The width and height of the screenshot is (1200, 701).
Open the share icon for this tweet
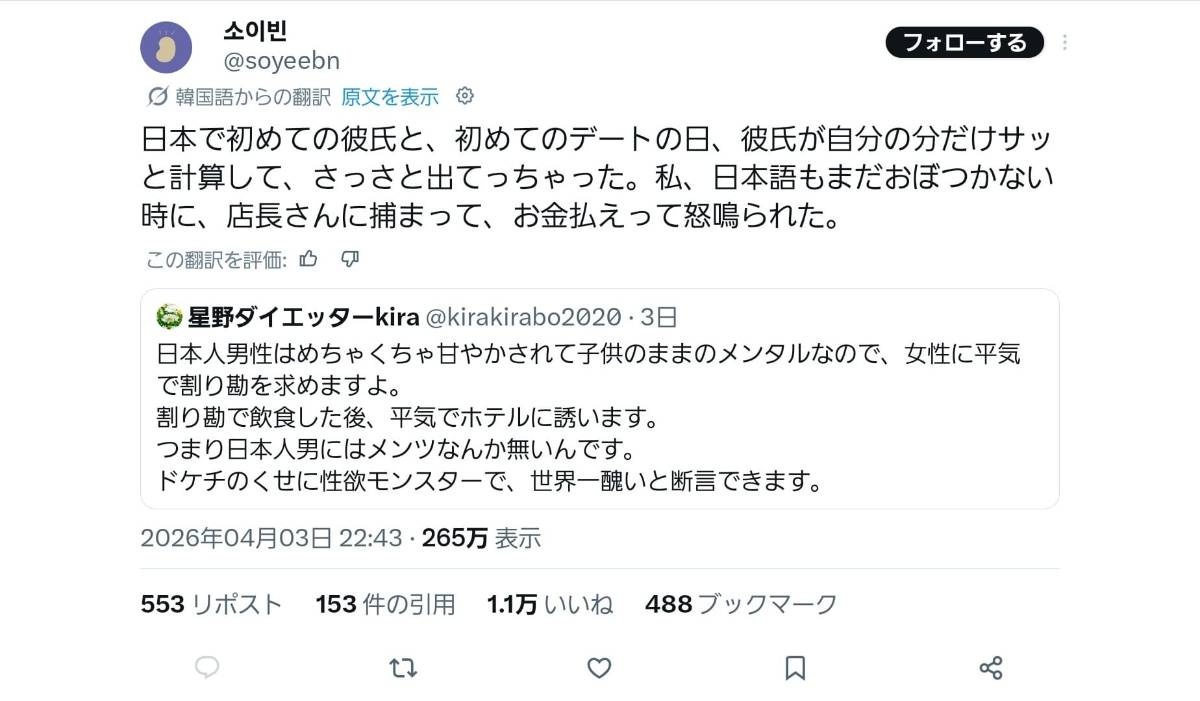coord(991,667)
